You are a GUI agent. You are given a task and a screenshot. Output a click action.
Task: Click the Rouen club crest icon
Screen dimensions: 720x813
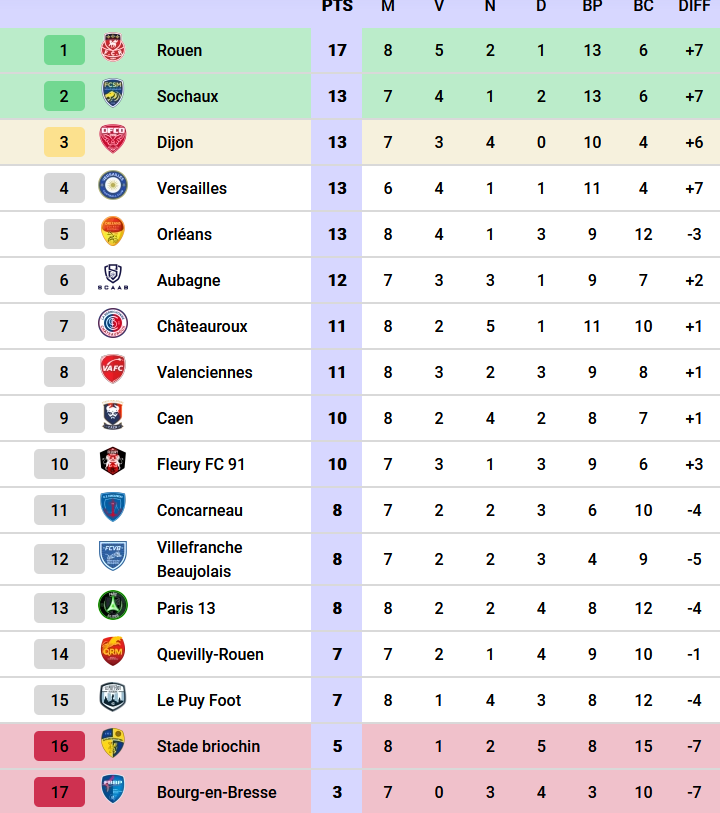tap(112, 49)
